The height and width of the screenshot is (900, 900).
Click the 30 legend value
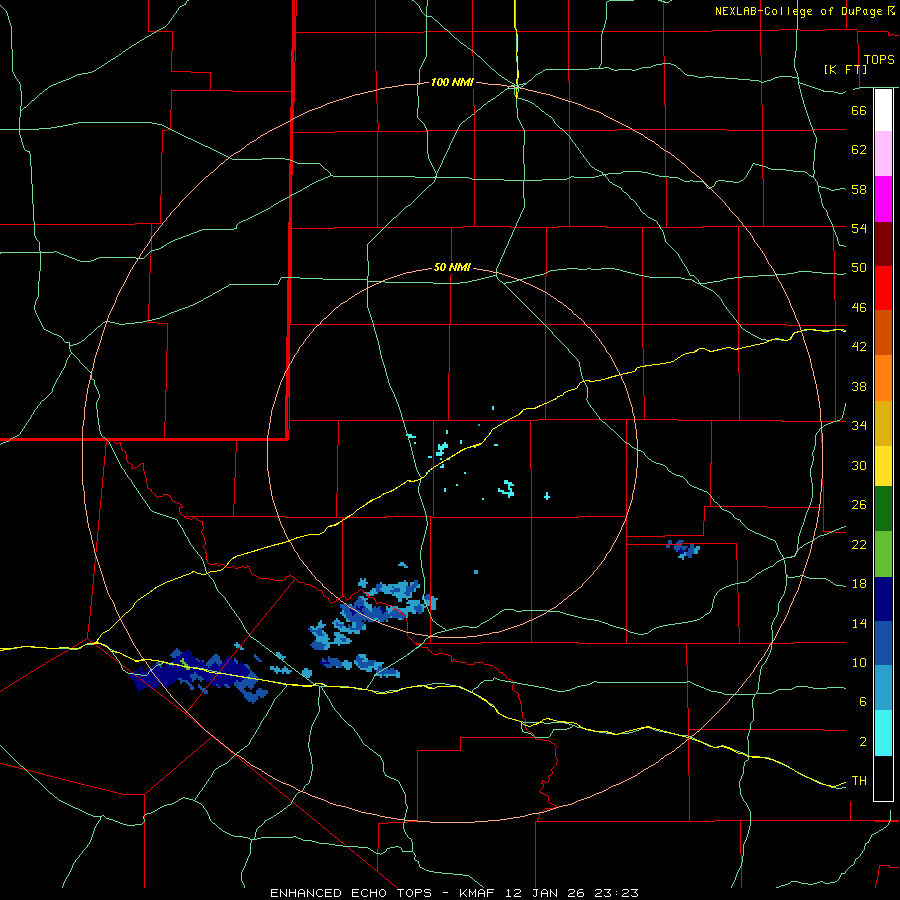[x=859, y=465]
